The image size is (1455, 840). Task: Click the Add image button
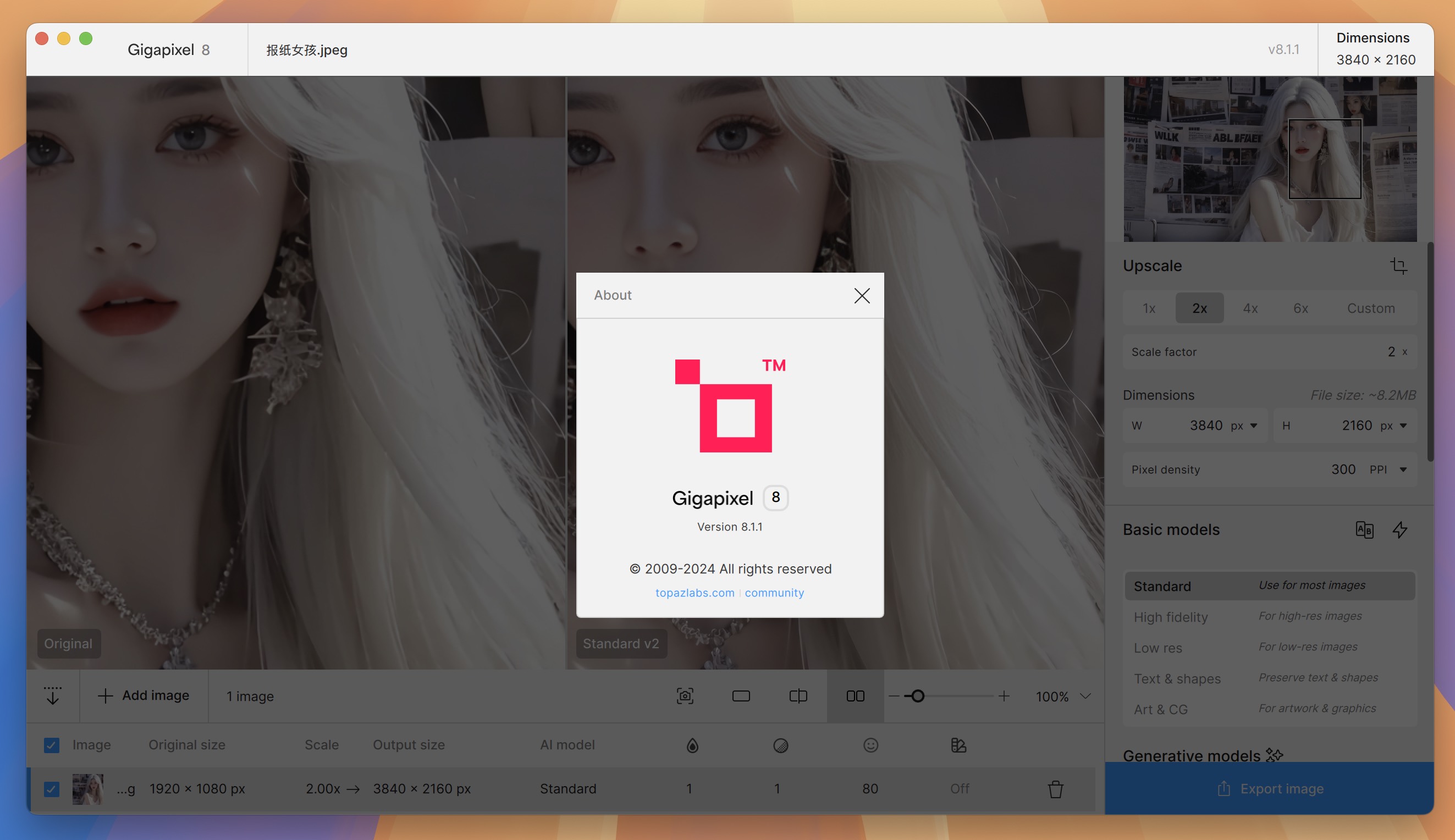143,696
